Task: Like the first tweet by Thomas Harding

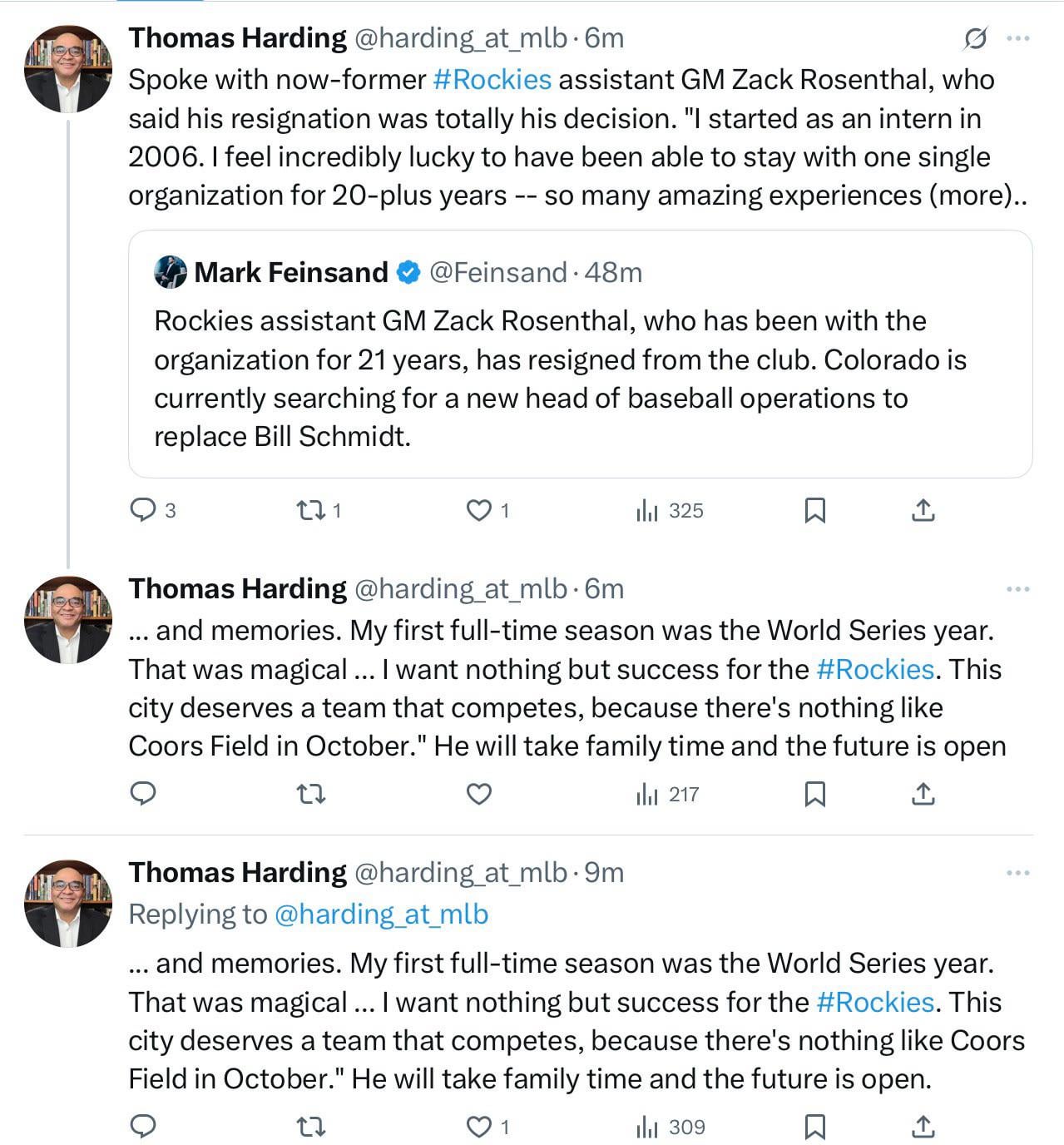Action: click(478, 510)
